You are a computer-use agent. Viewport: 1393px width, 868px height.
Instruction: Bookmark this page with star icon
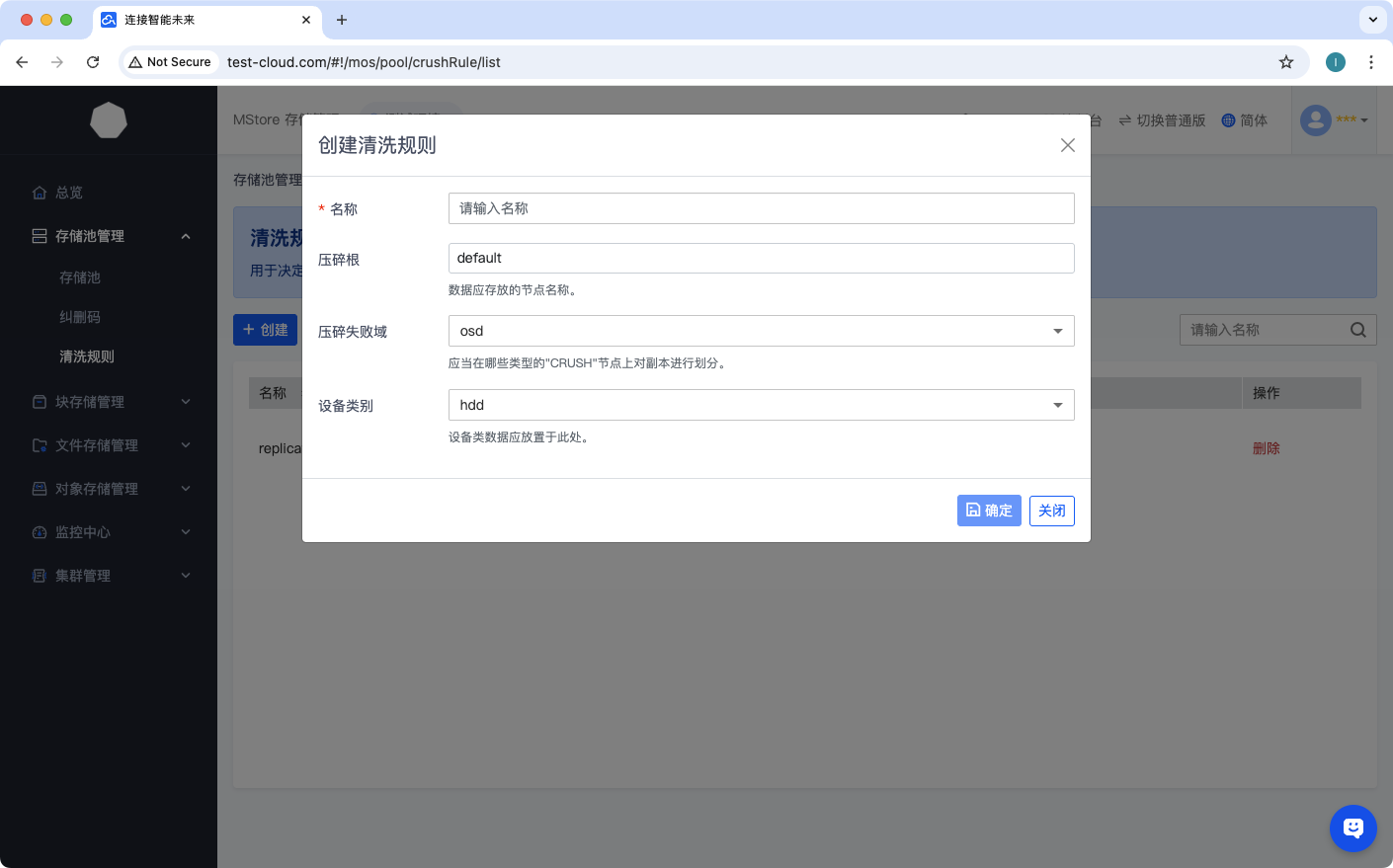pyautogui.click(x=1285, y=62)
